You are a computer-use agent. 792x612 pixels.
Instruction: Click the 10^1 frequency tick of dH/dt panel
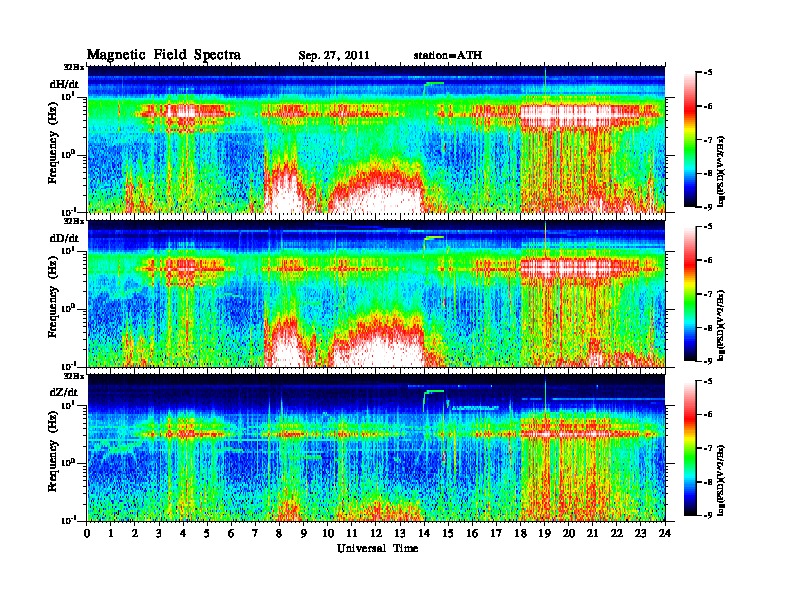pyautogui.click(x=69, y=96)
